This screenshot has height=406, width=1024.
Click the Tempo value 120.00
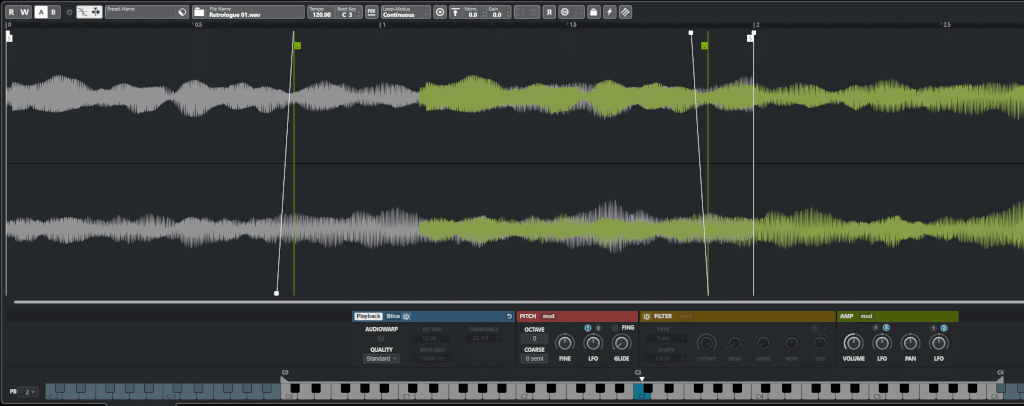tap(321, 12)
